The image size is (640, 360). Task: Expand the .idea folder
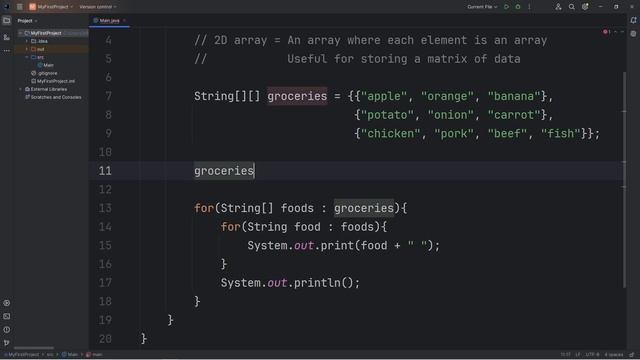27,41
